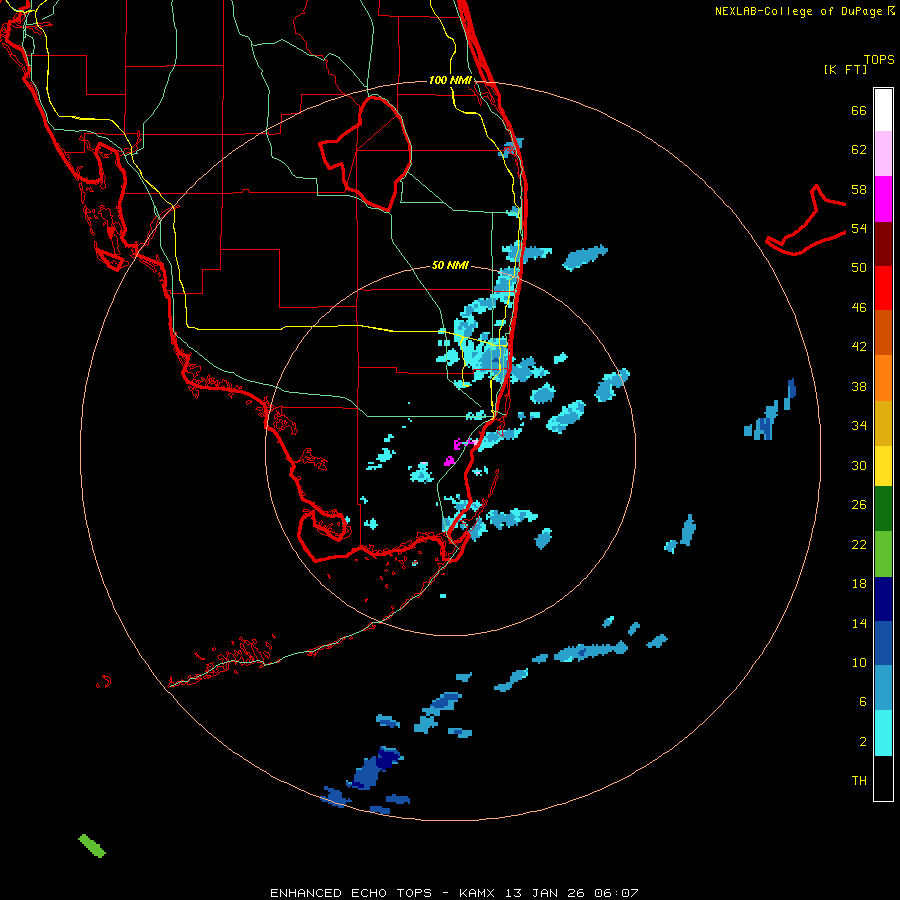Screen dimensions: 900x900
Task: Click the legend value 34
Action: pyautogui.click(x=859, y=426)
